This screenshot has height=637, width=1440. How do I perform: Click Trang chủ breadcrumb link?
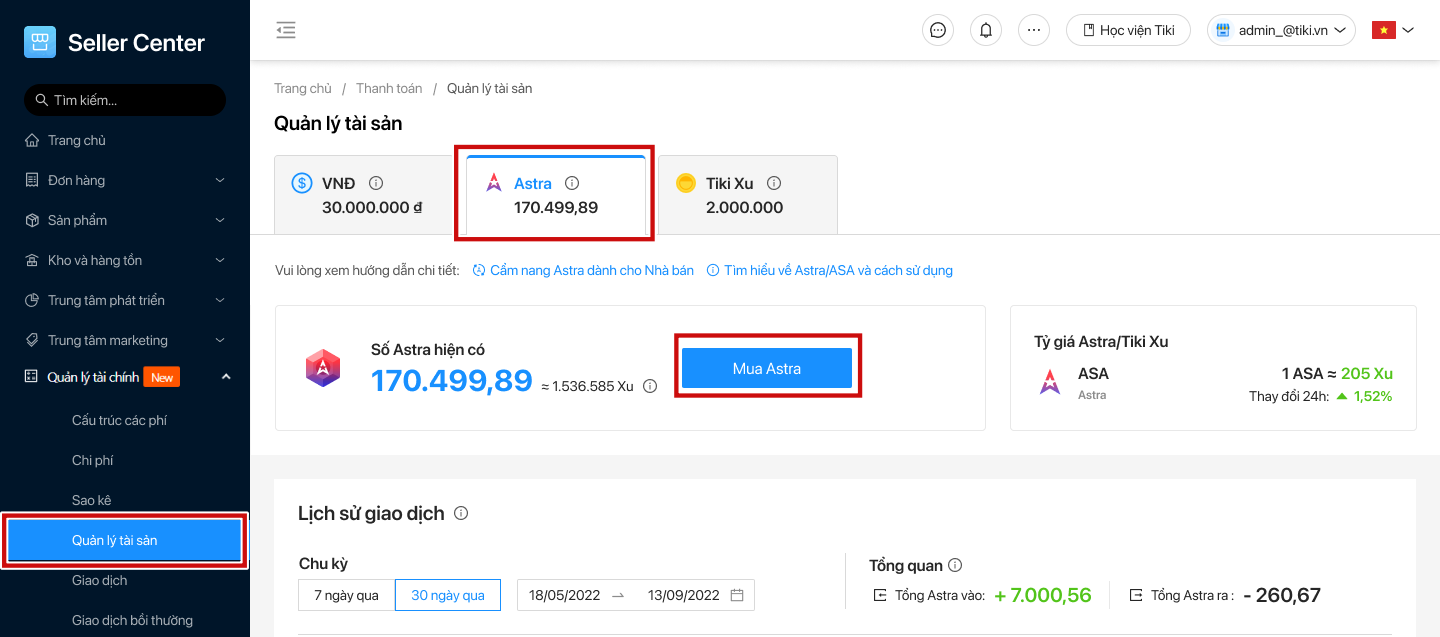click(303, 89)
